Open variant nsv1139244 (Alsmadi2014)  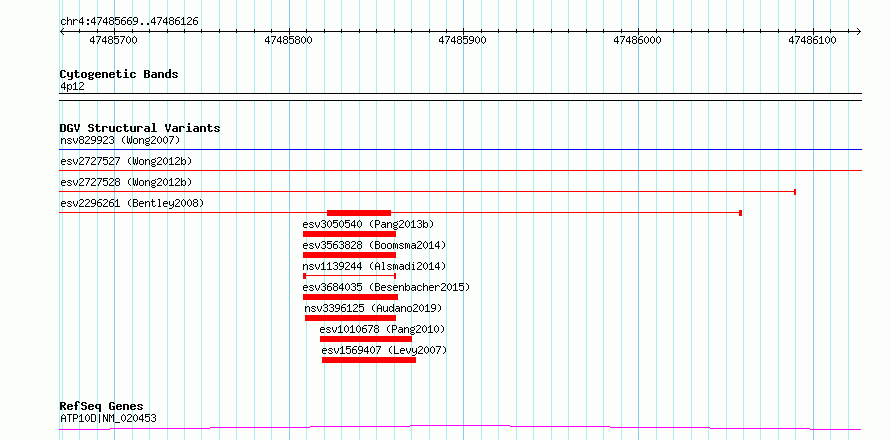pos(375,266)
